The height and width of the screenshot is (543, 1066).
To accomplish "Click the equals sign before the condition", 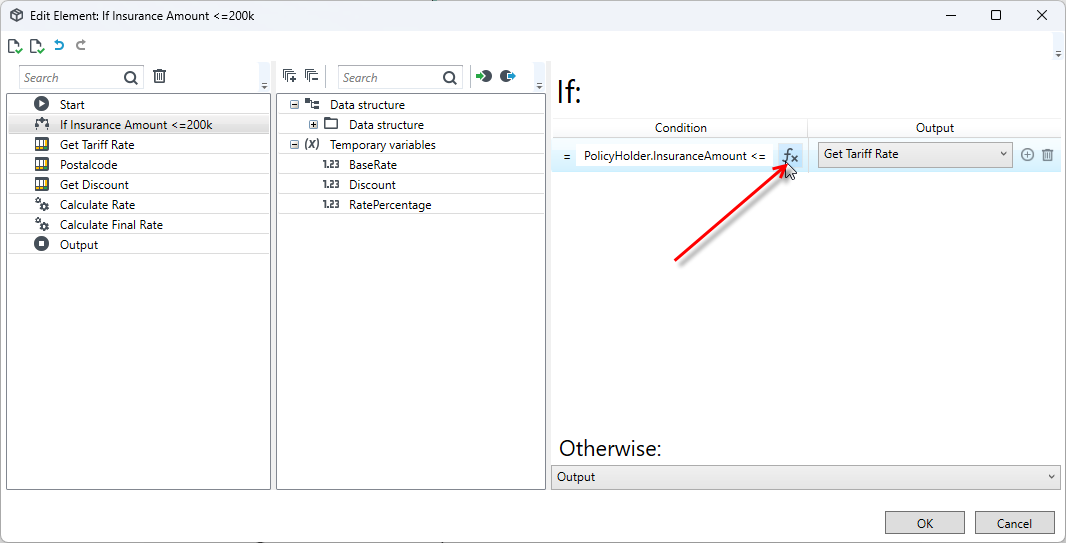I will [x=567, y=156].
